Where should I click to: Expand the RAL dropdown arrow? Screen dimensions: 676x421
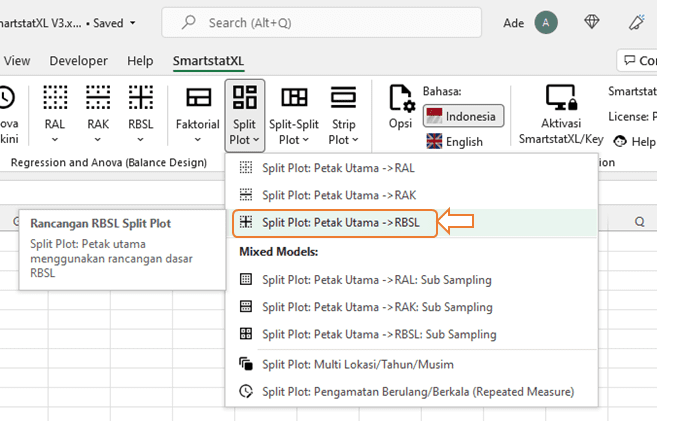[x=55, y=140]
